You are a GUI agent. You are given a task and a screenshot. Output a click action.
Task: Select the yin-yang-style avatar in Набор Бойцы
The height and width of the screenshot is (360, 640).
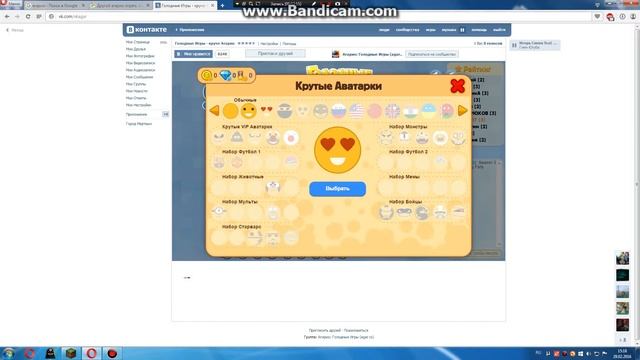click(x=422, y=213)
